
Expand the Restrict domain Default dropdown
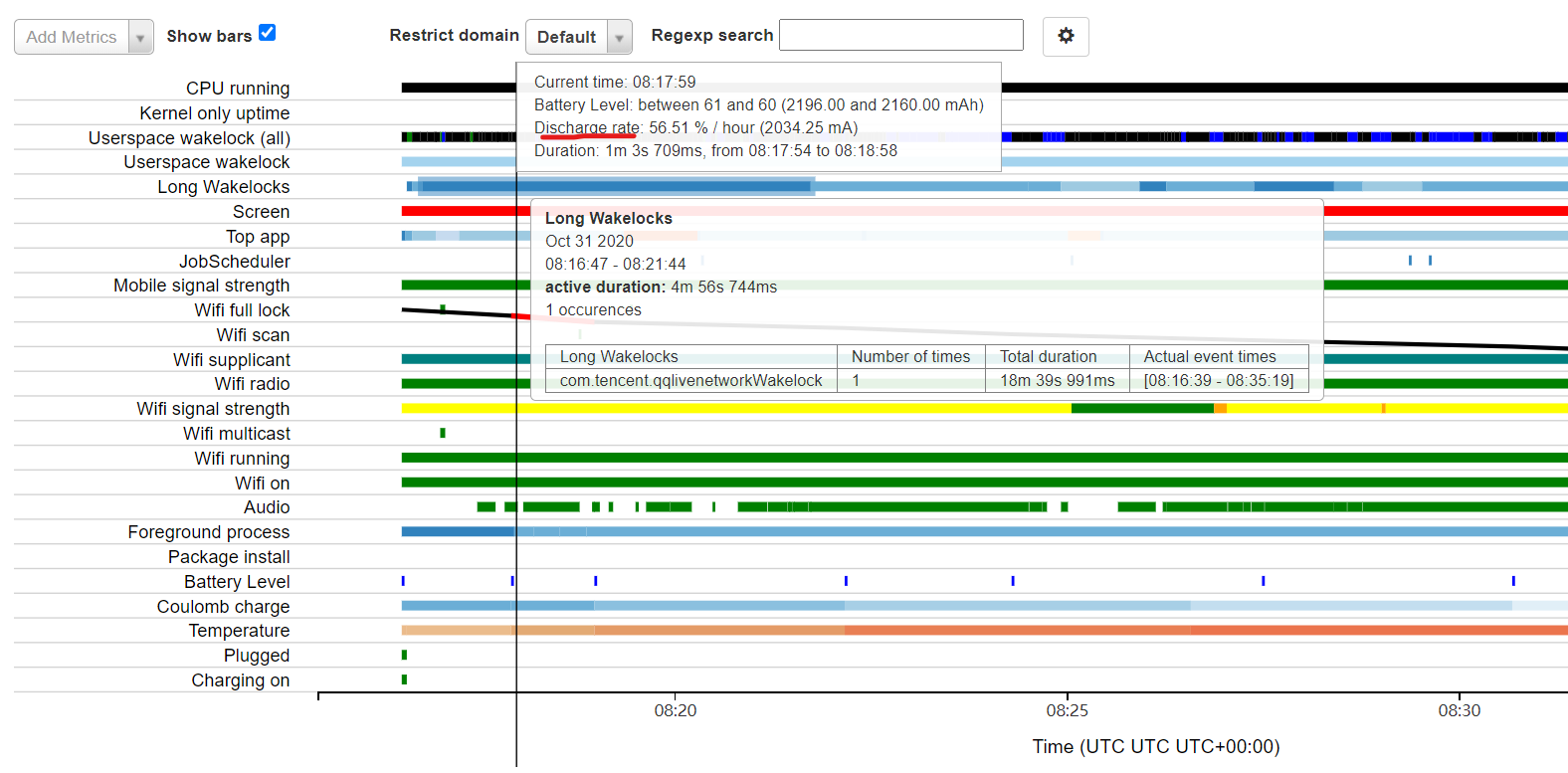(578, 37)
